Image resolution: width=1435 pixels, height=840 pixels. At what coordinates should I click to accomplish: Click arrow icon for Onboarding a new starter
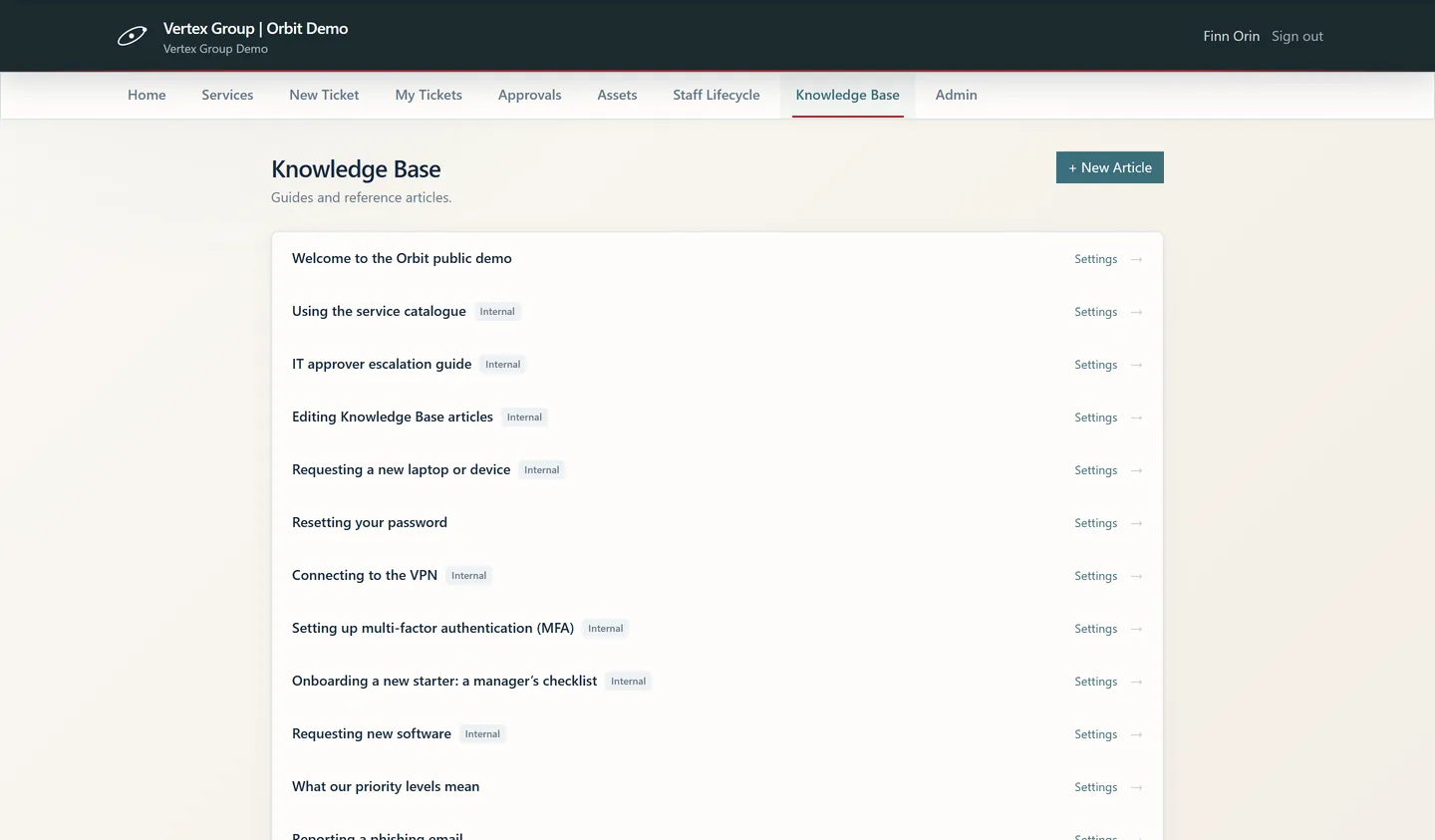coord(1136,682)
